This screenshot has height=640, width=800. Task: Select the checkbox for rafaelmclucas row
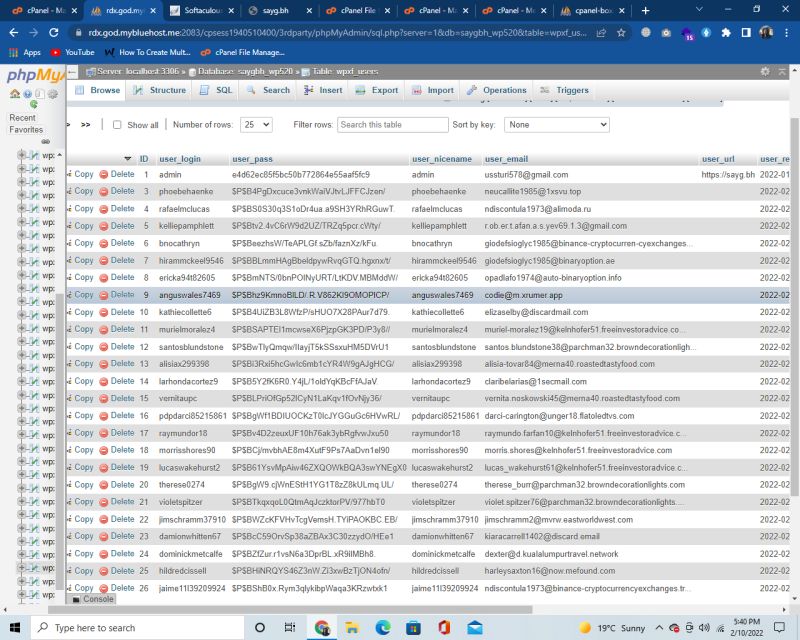click(x=66, y=208)
